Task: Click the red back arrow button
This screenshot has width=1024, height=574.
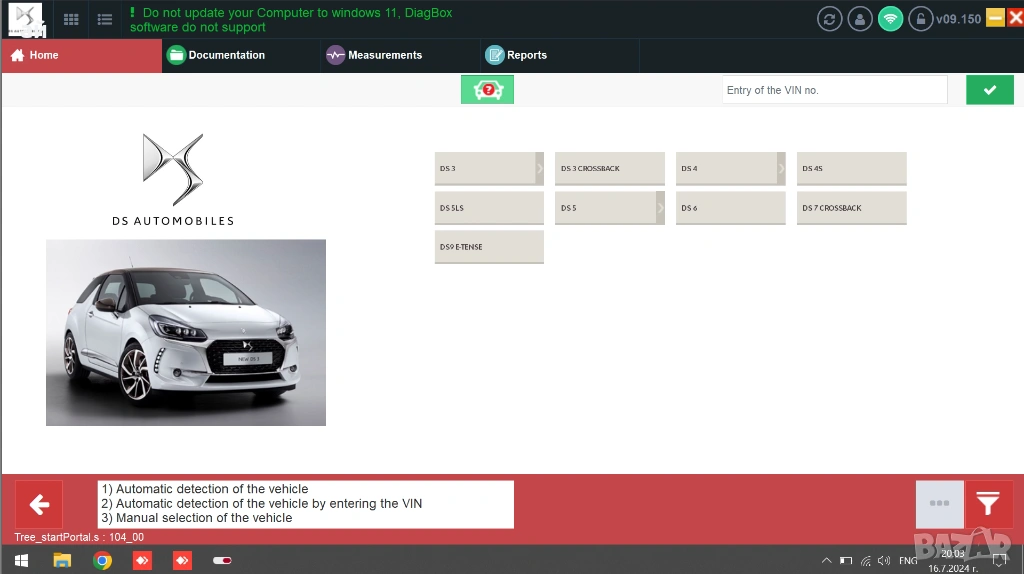Action: (39, 505)
